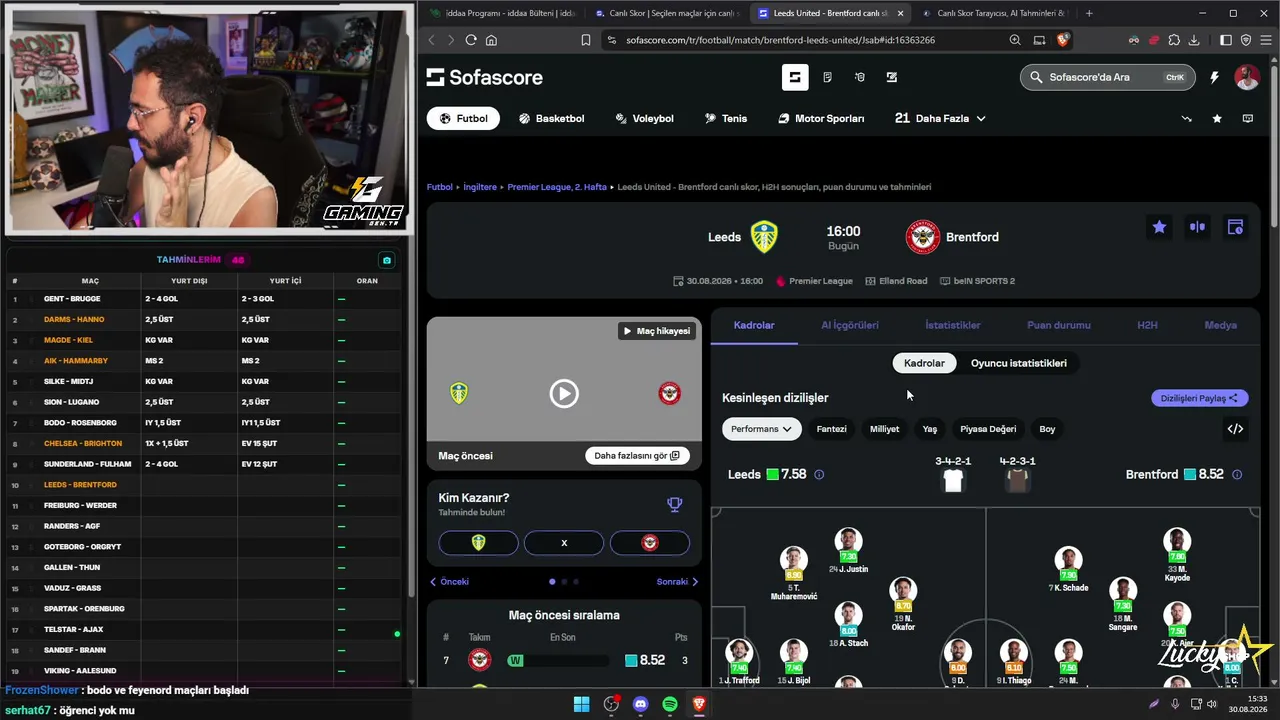Screen dimensions: 1280x720
Task: Open the Premier League, 2. Hafta breadcrumb
Action: click(557, 187)
